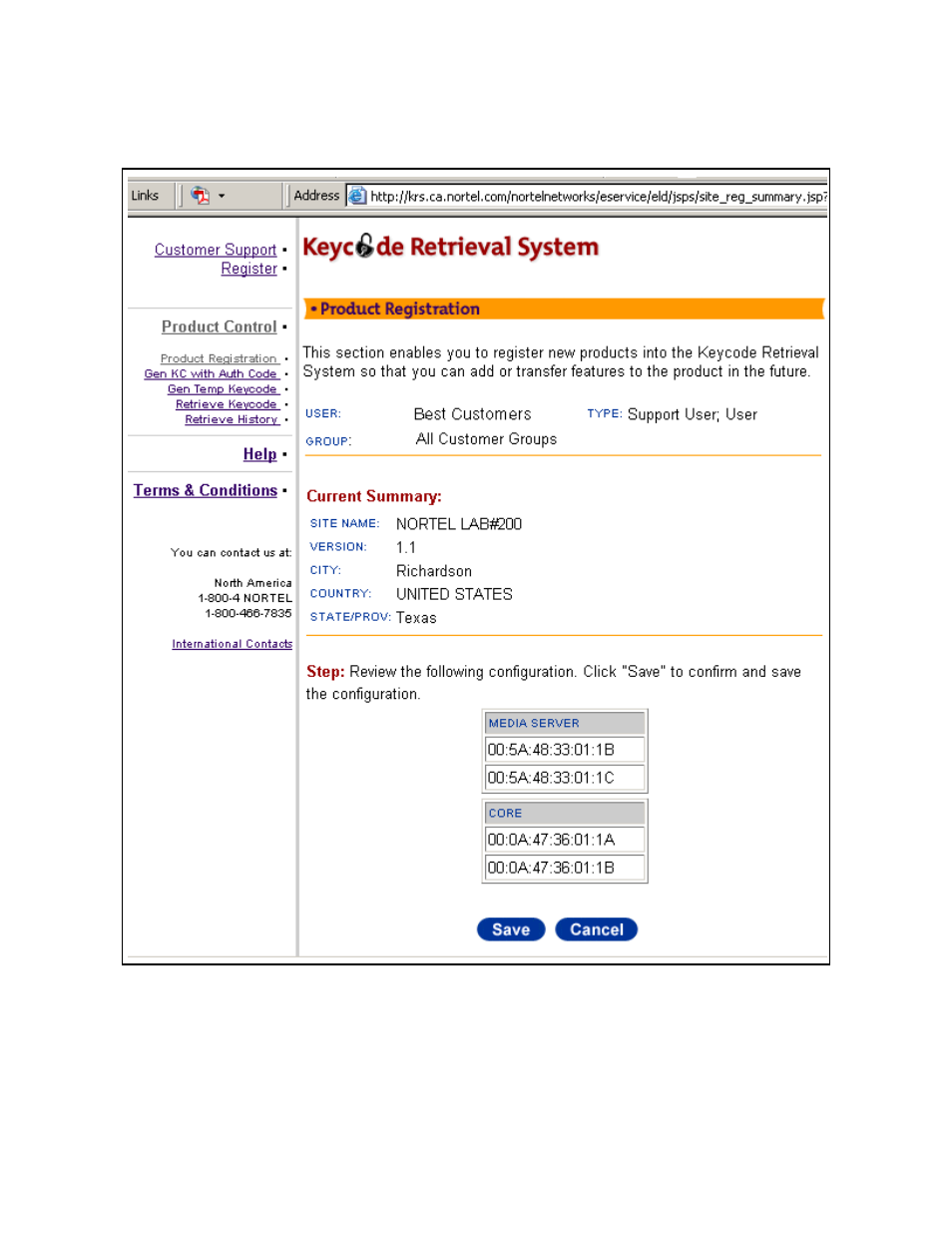Select media server address 00:5A:48:33:01:1B
Image resolution: width=952 pixels, height=1233 pixels.
[x=565, y=750]
